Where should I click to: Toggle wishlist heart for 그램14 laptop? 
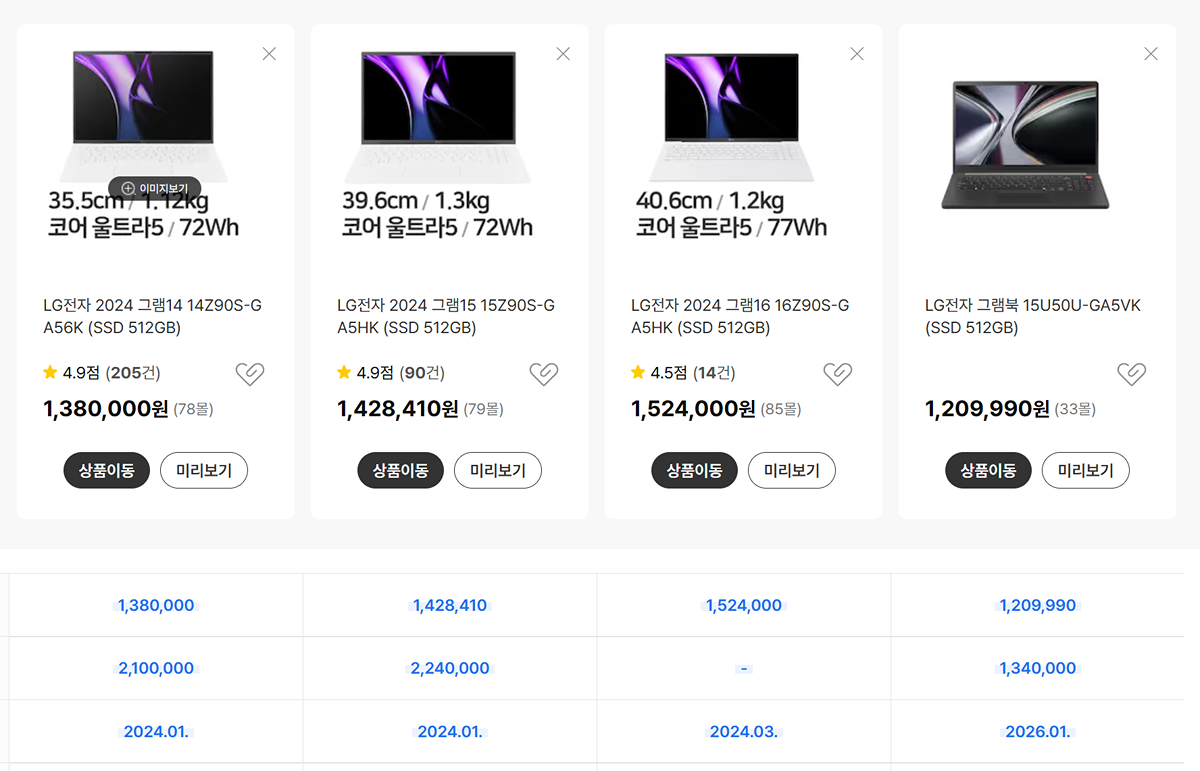(250, 374)
